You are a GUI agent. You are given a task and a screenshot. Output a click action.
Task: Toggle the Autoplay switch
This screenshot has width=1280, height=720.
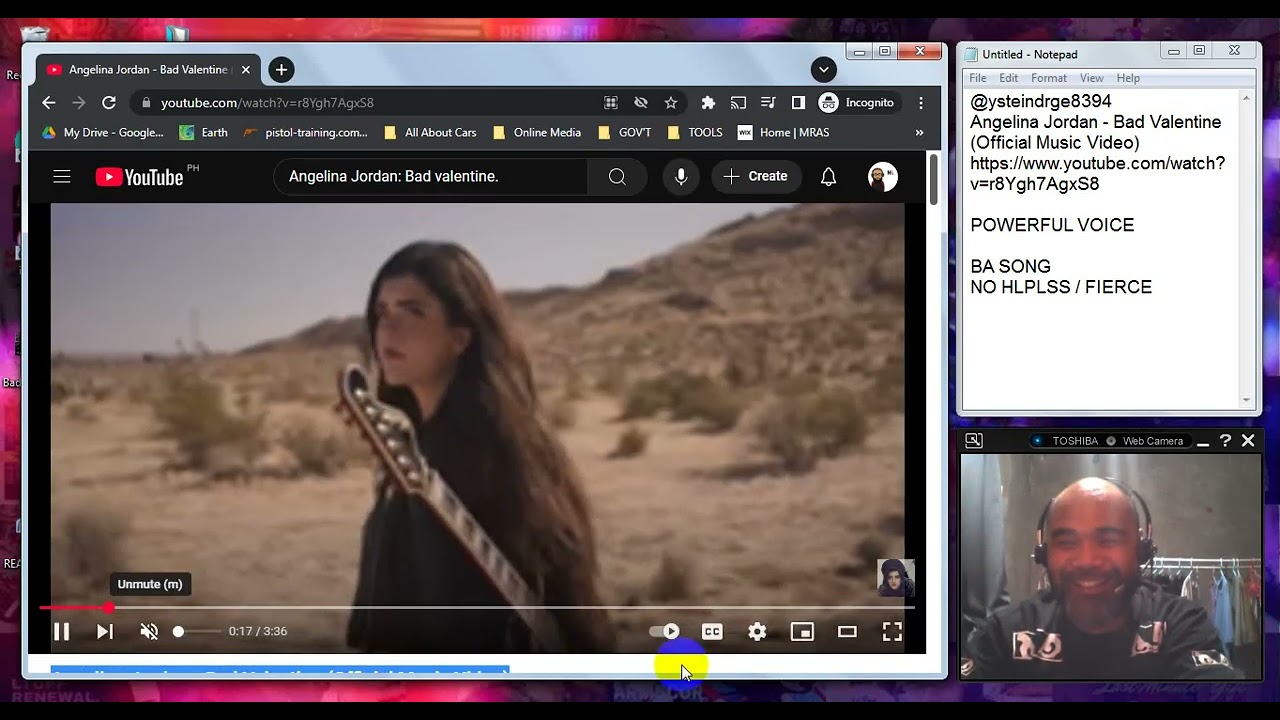point(665,631)
